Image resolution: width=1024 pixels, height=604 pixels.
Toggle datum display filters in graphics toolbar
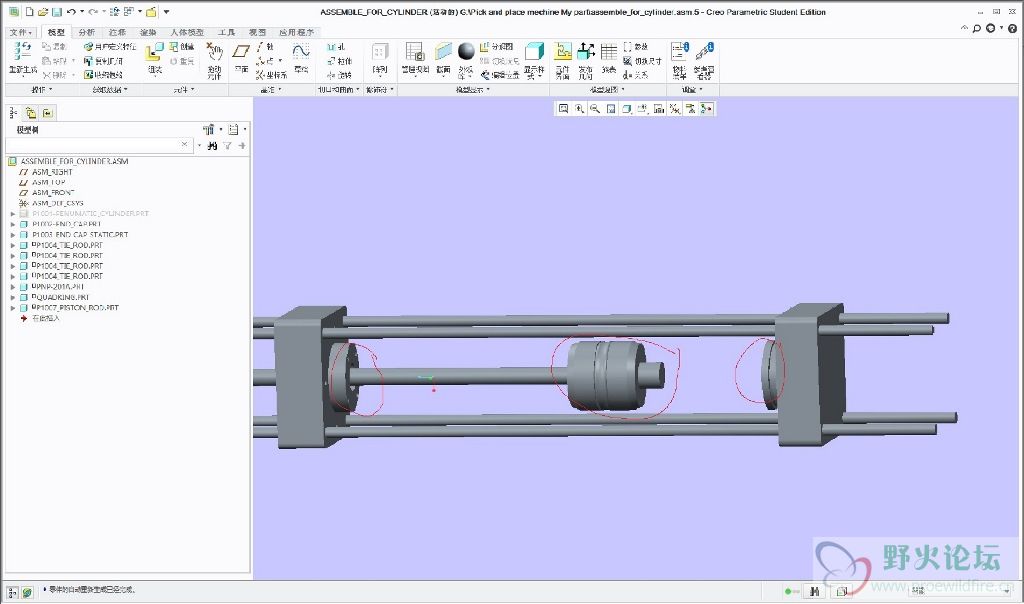coord(675,108)
